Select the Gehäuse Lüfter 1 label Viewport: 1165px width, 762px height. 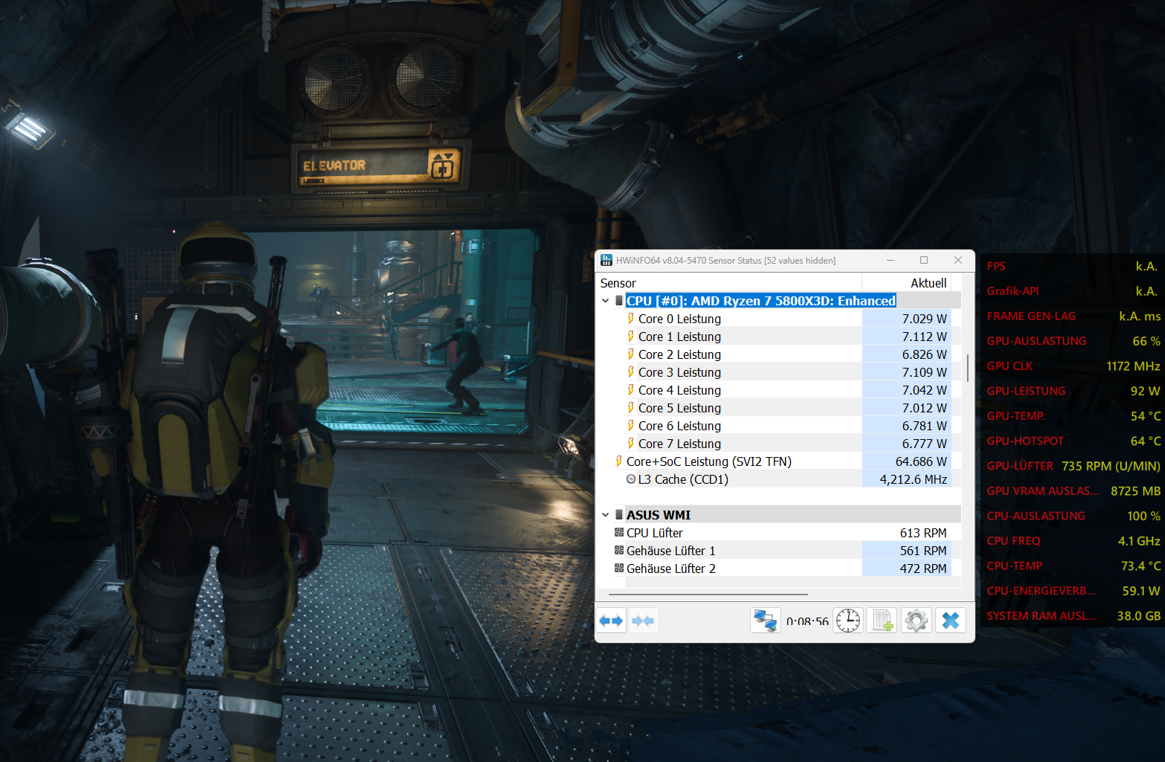[x=671, y=550]
